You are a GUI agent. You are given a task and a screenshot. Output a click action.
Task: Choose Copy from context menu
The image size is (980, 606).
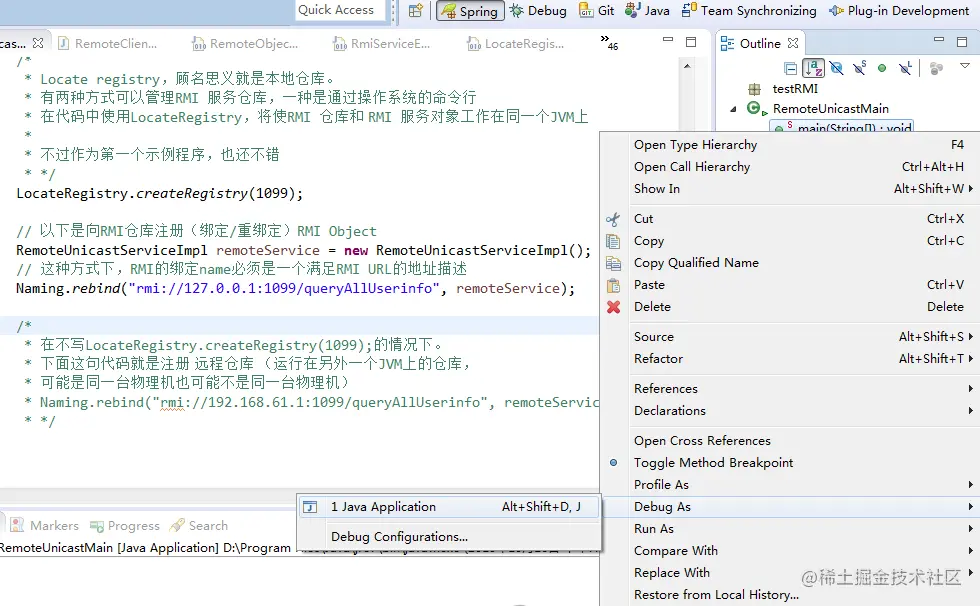(x=789, y=241)
